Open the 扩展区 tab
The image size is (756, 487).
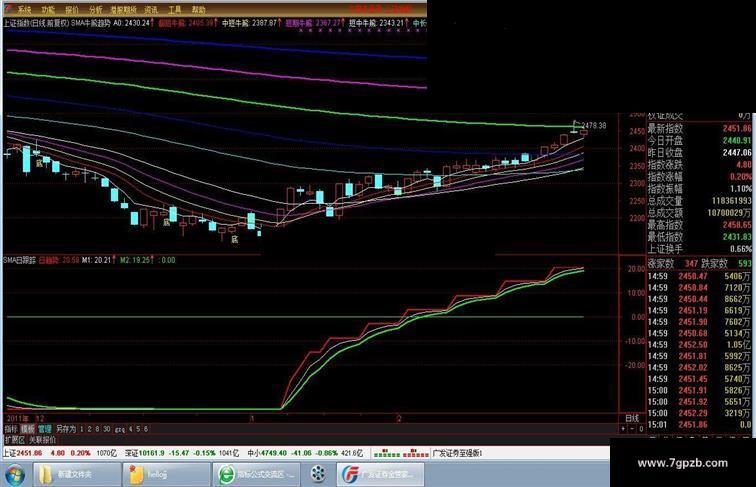(x=15, y=439)
